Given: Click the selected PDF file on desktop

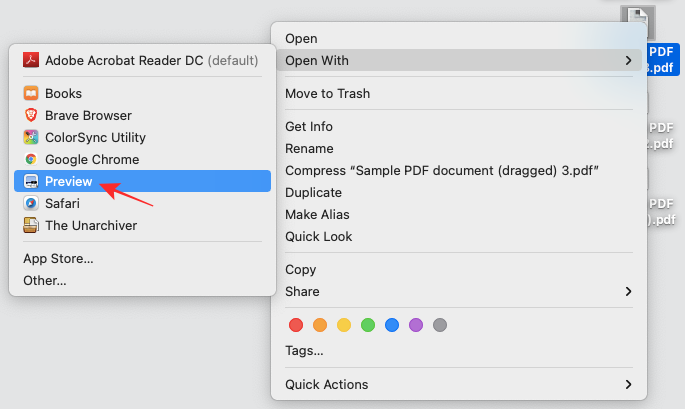Looking at the screenshot, I should pyautogui.click(x=661, y=59).
